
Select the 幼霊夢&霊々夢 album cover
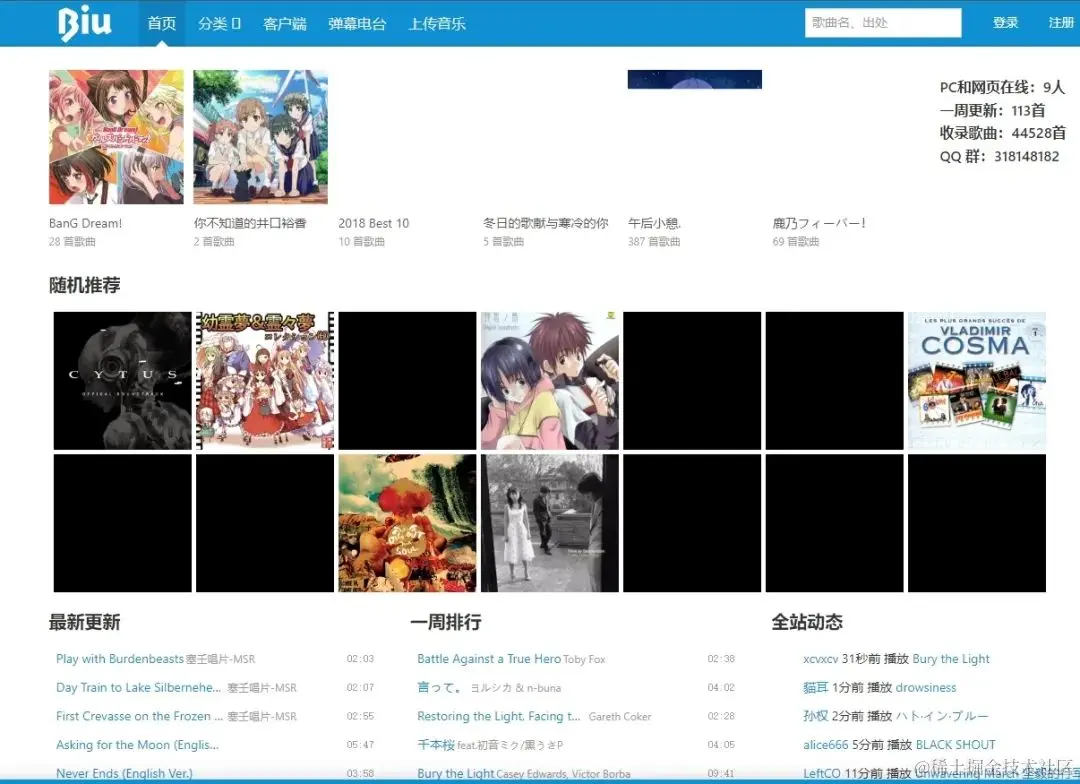pos(265,380)
